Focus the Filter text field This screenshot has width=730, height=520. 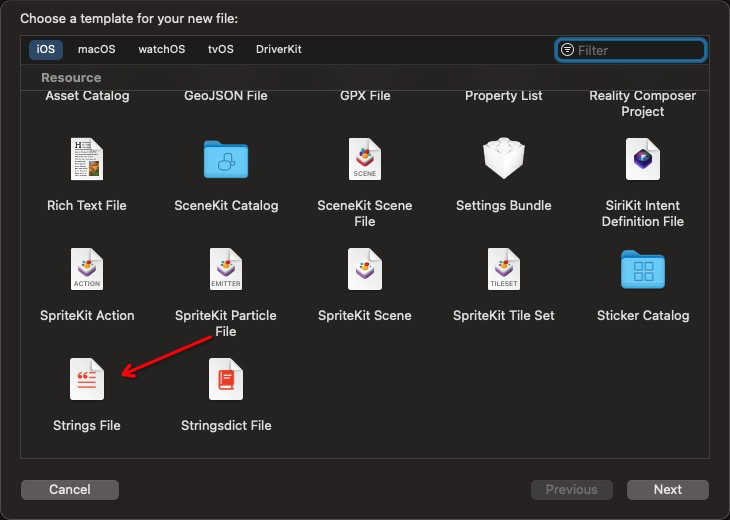[631, 50]
